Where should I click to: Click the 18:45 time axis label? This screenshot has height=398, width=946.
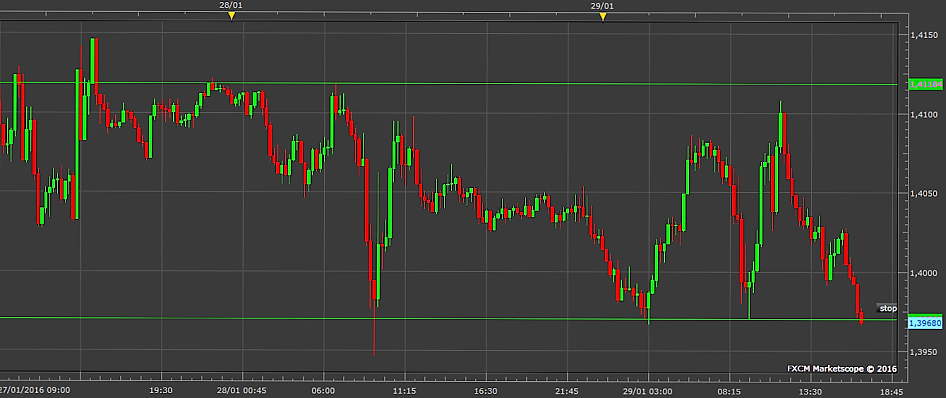[892, 391]
